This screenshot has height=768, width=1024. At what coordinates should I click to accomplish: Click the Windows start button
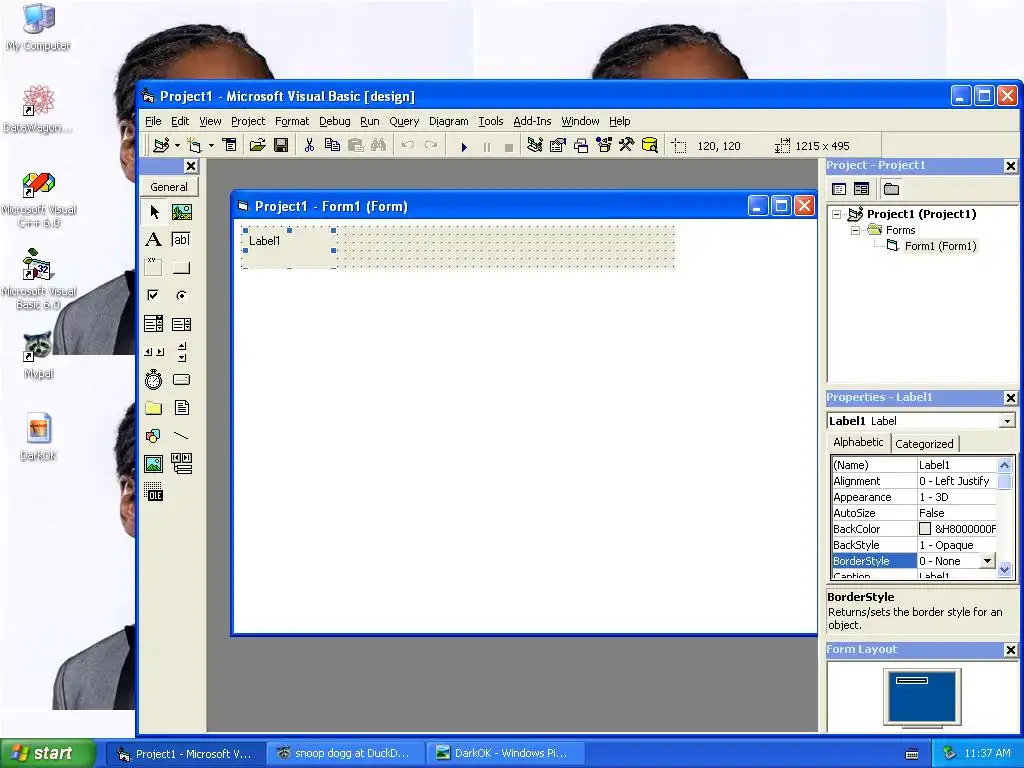(48, 753)
